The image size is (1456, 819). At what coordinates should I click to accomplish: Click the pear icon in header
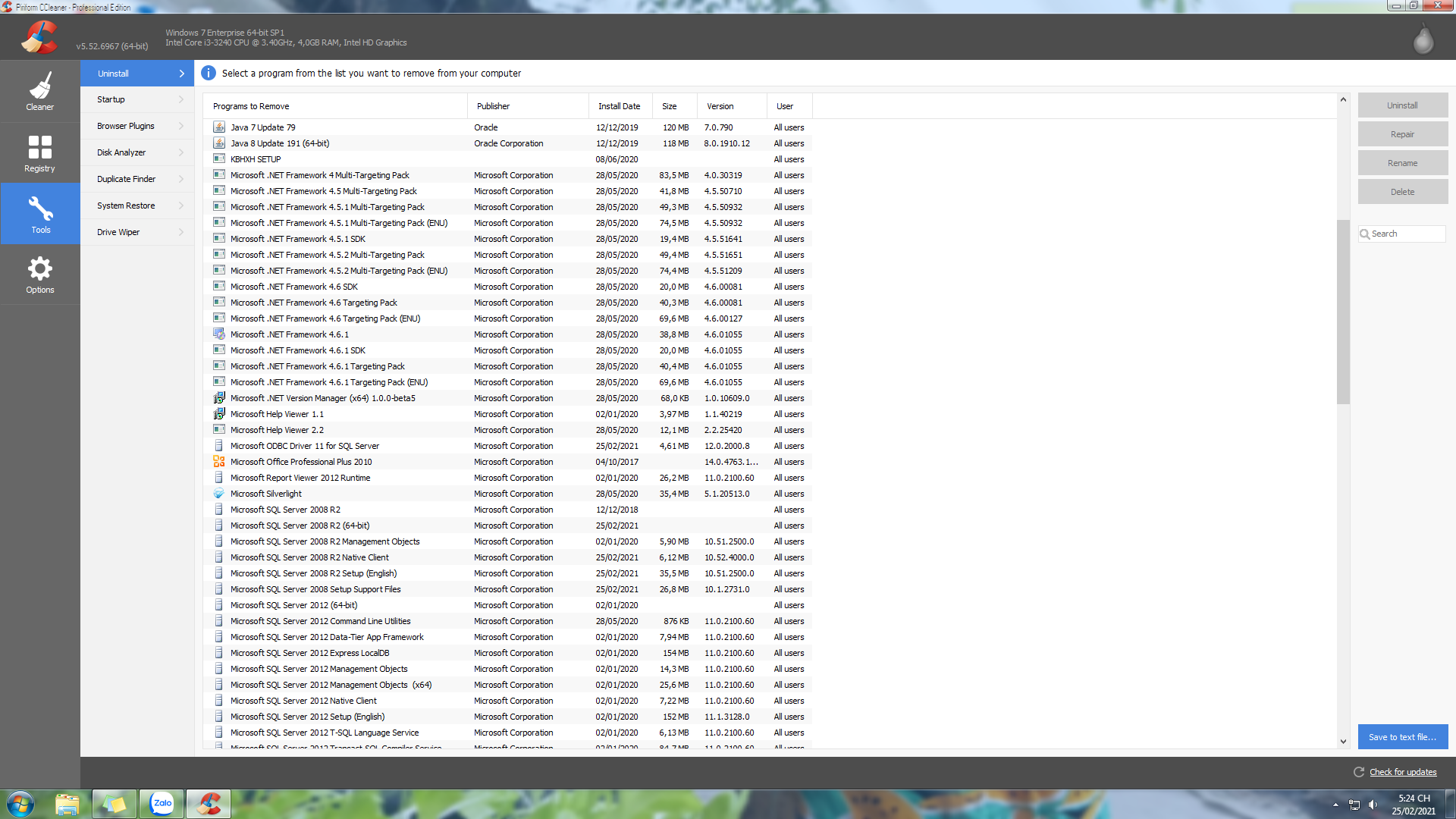(x=1423, y=39)
